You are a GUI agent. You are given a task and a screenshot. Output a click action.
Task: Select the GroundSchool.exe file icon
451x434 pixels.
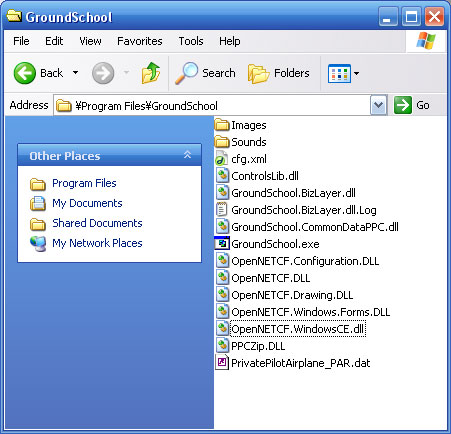[222, 244]
